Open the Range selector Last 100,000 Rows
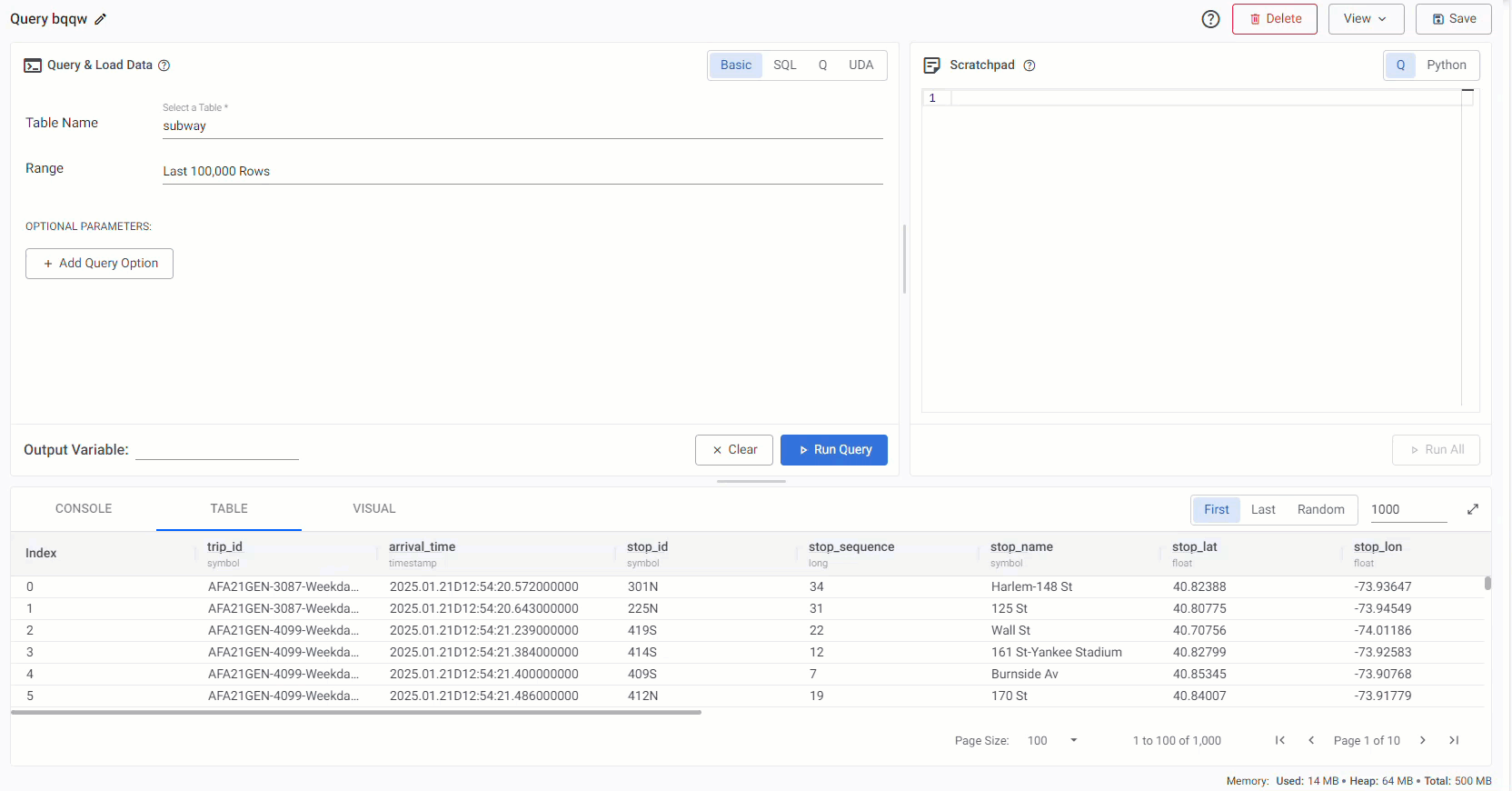1512x791 pixels. [x=522, y=172]
